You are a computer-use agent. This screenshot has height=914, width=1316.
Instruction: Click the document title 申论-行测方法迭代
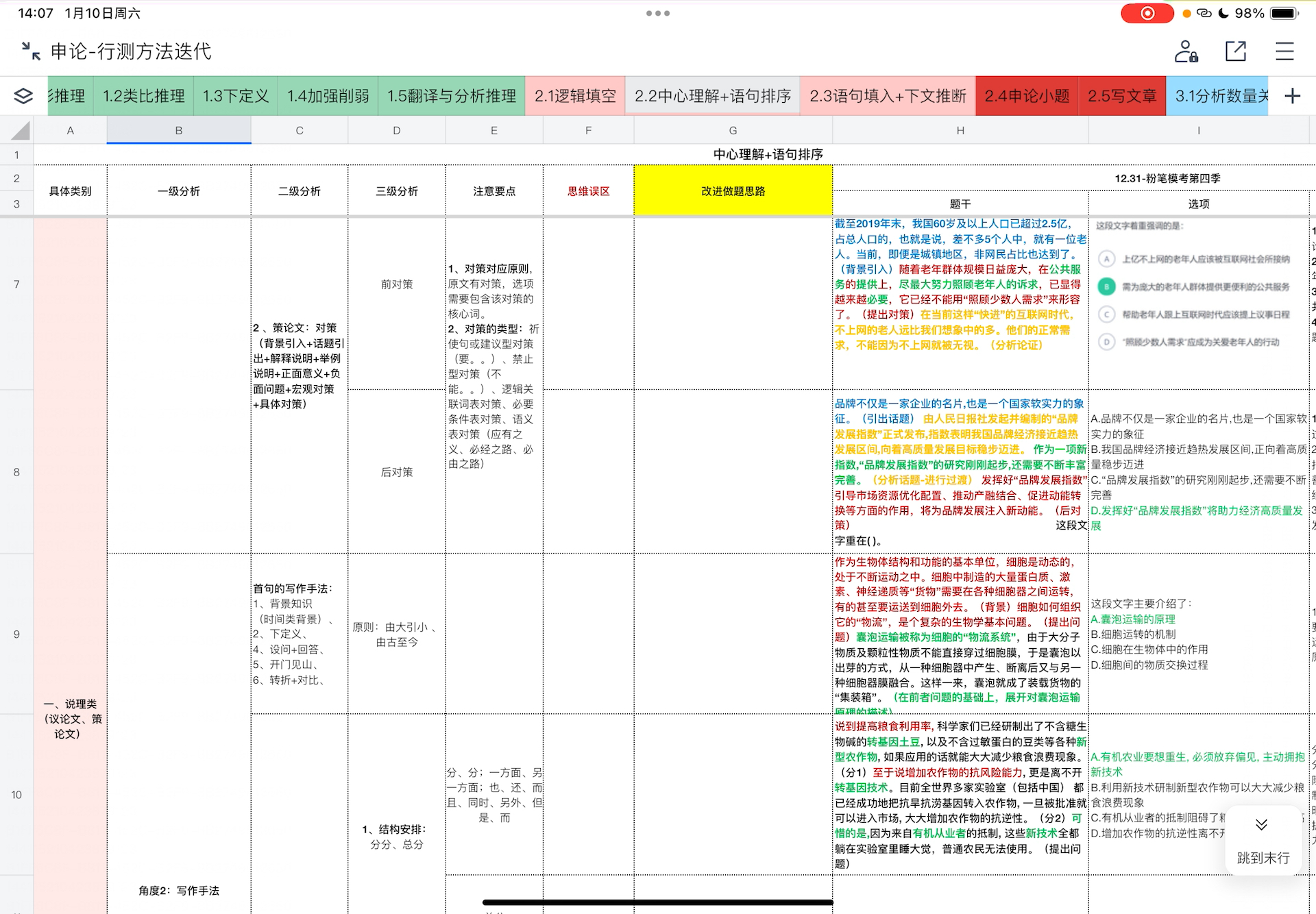click(x=130, y=51)
